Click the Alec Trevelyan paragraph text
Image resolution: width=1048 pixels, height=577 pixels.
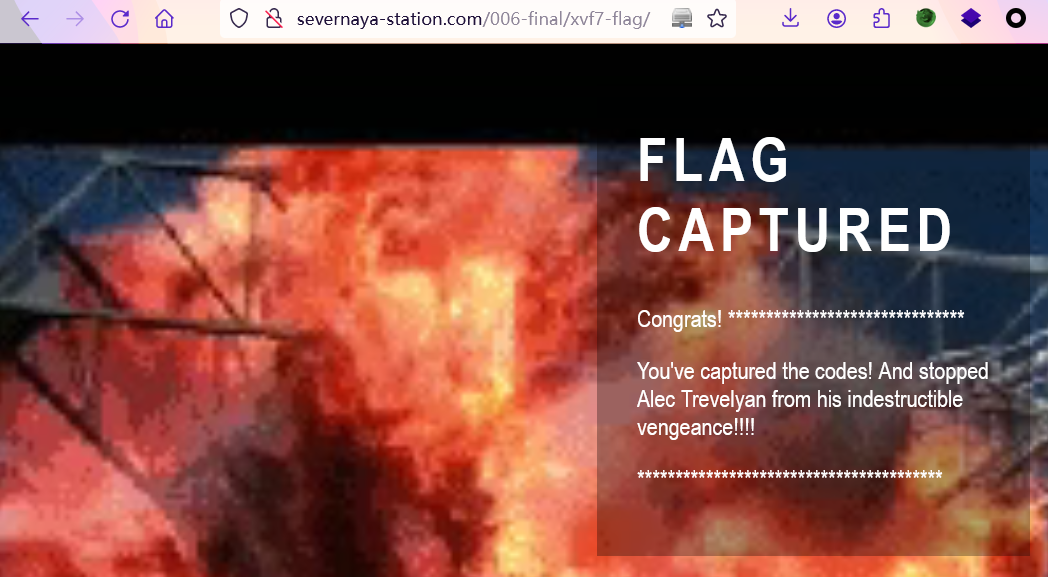click(812, 399)
